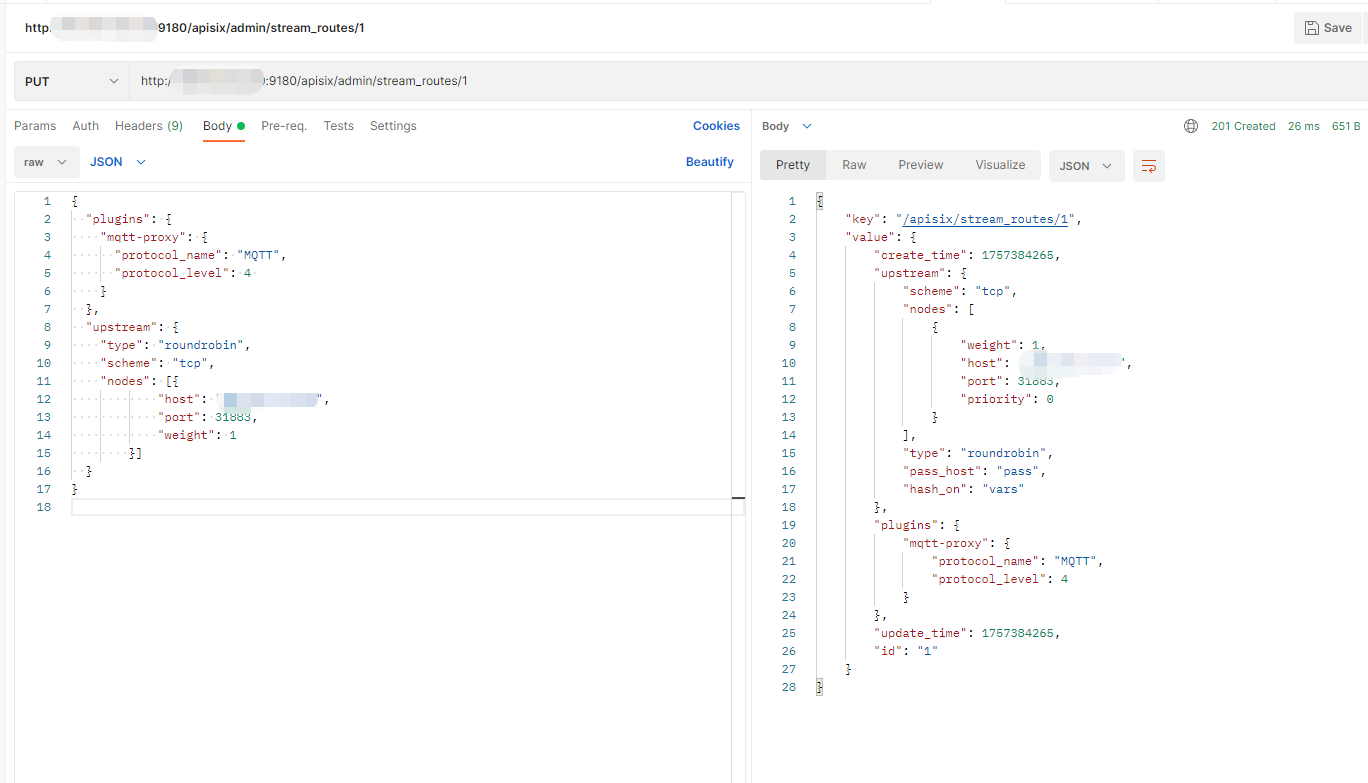Image resolution: width=1368 pixels, height=783 pixels.
Task: Open the PUT method dropdown
Action: (72, 81)
